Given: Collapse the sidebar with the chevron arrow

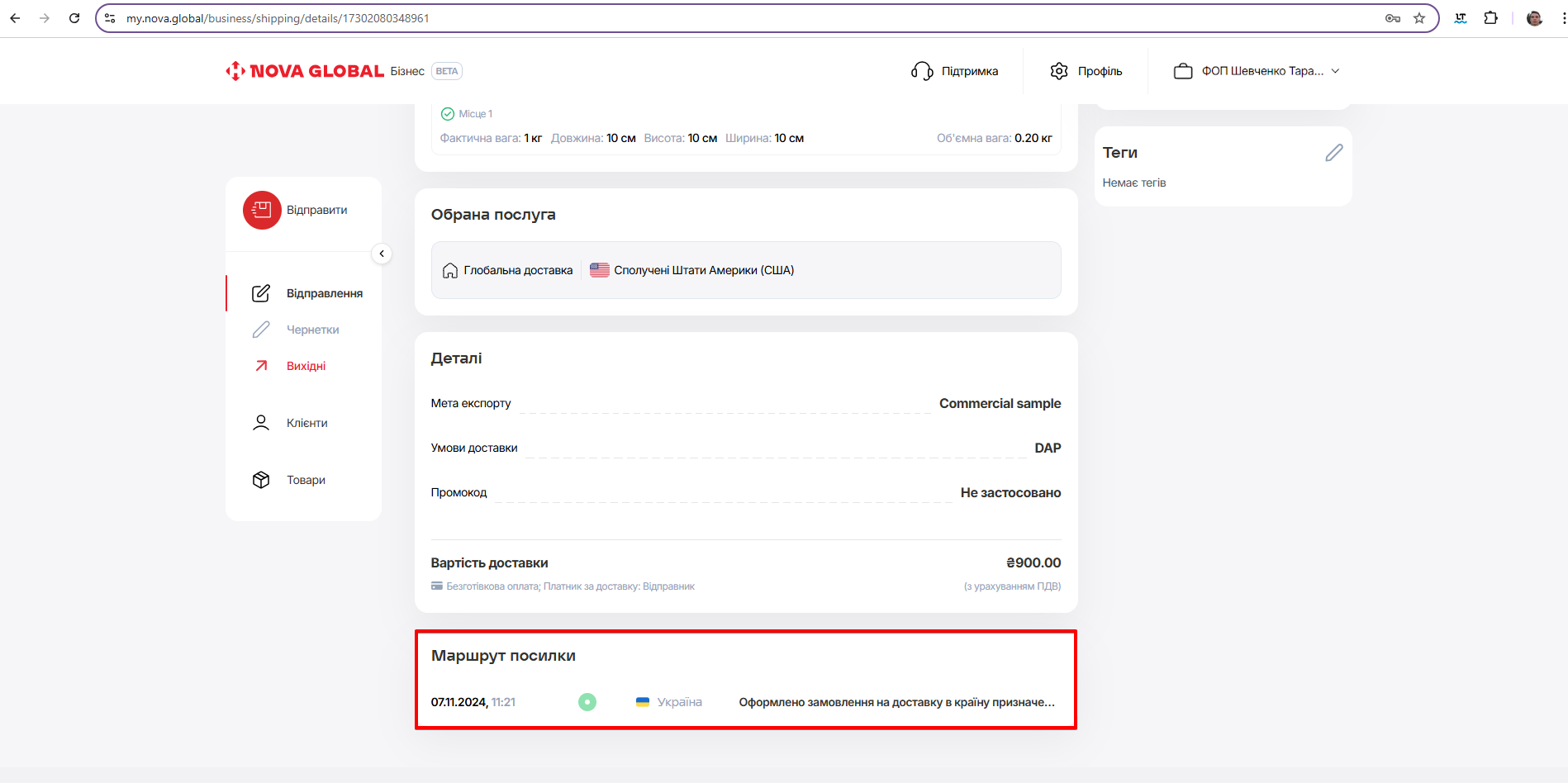Looking at the screenshot, I should click(x=382, y=254).
